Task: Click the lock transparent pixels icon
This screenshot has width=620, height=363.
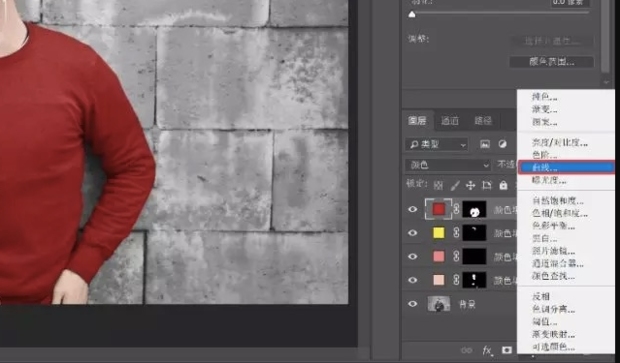Action: [438, 185]
